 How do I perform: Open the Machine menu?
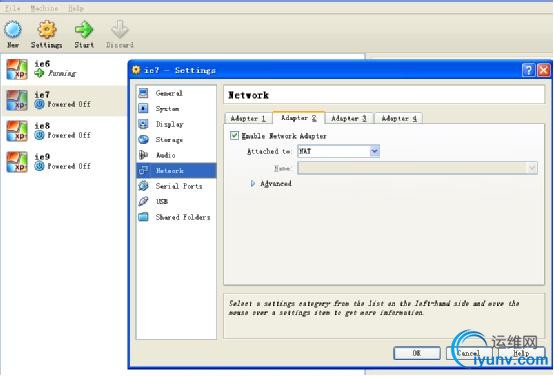[x=44, y=8]
